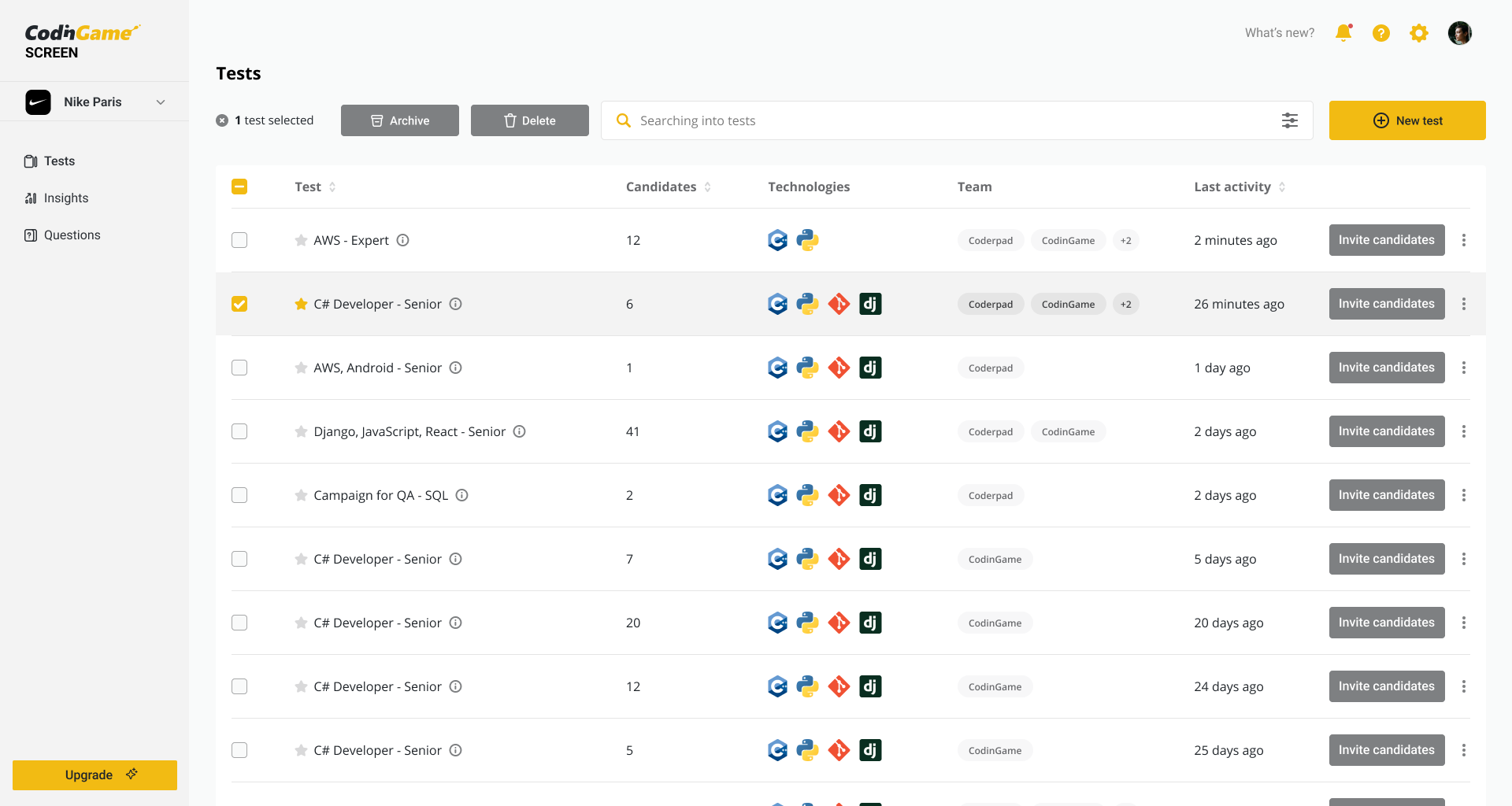This screenshot has width=1512, height=806.
Task: Star the AWS - Expert test
Action: [x=301, y=240]
